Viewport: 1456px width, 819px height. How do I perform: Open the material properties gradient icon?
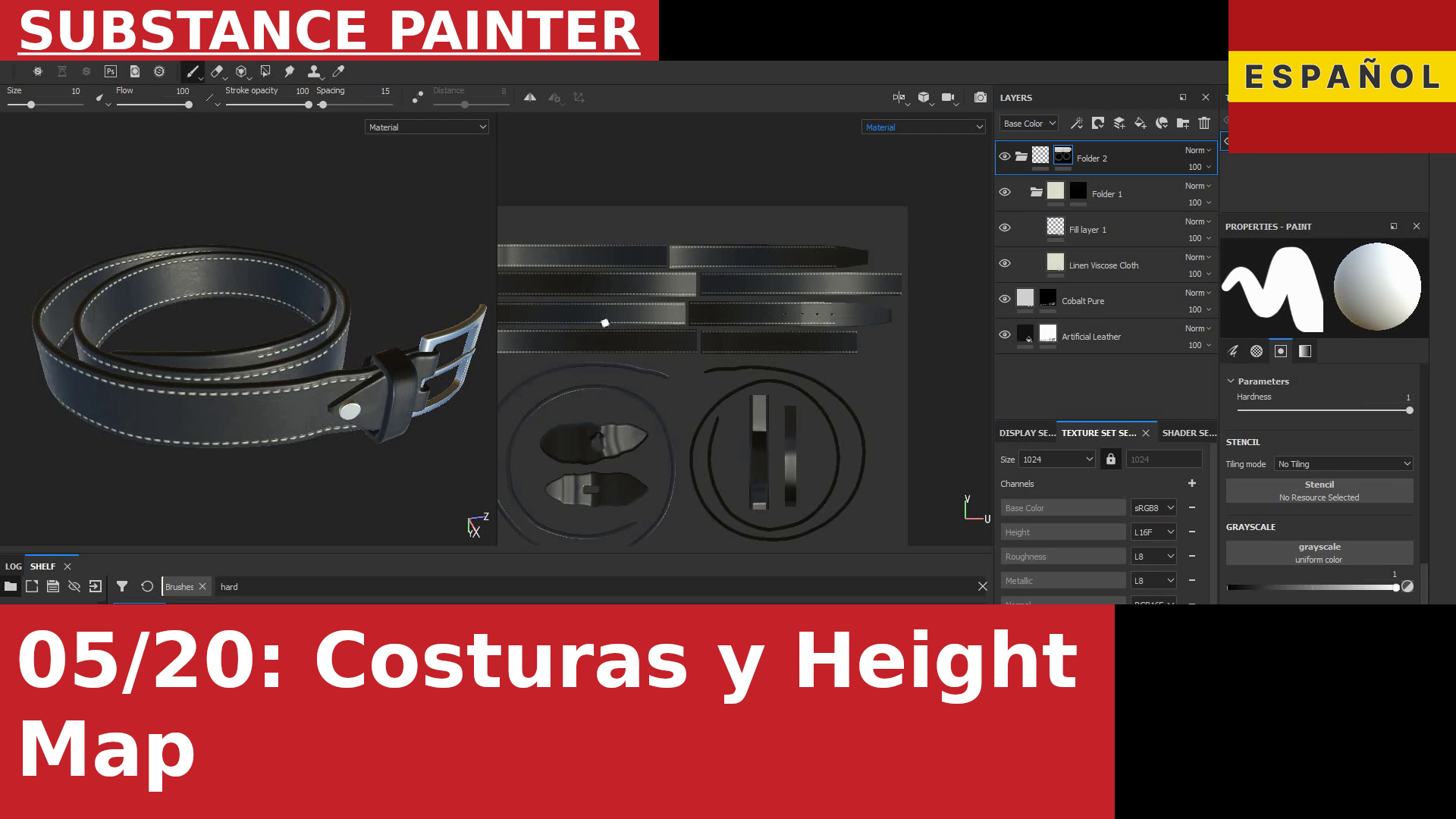1305,351
